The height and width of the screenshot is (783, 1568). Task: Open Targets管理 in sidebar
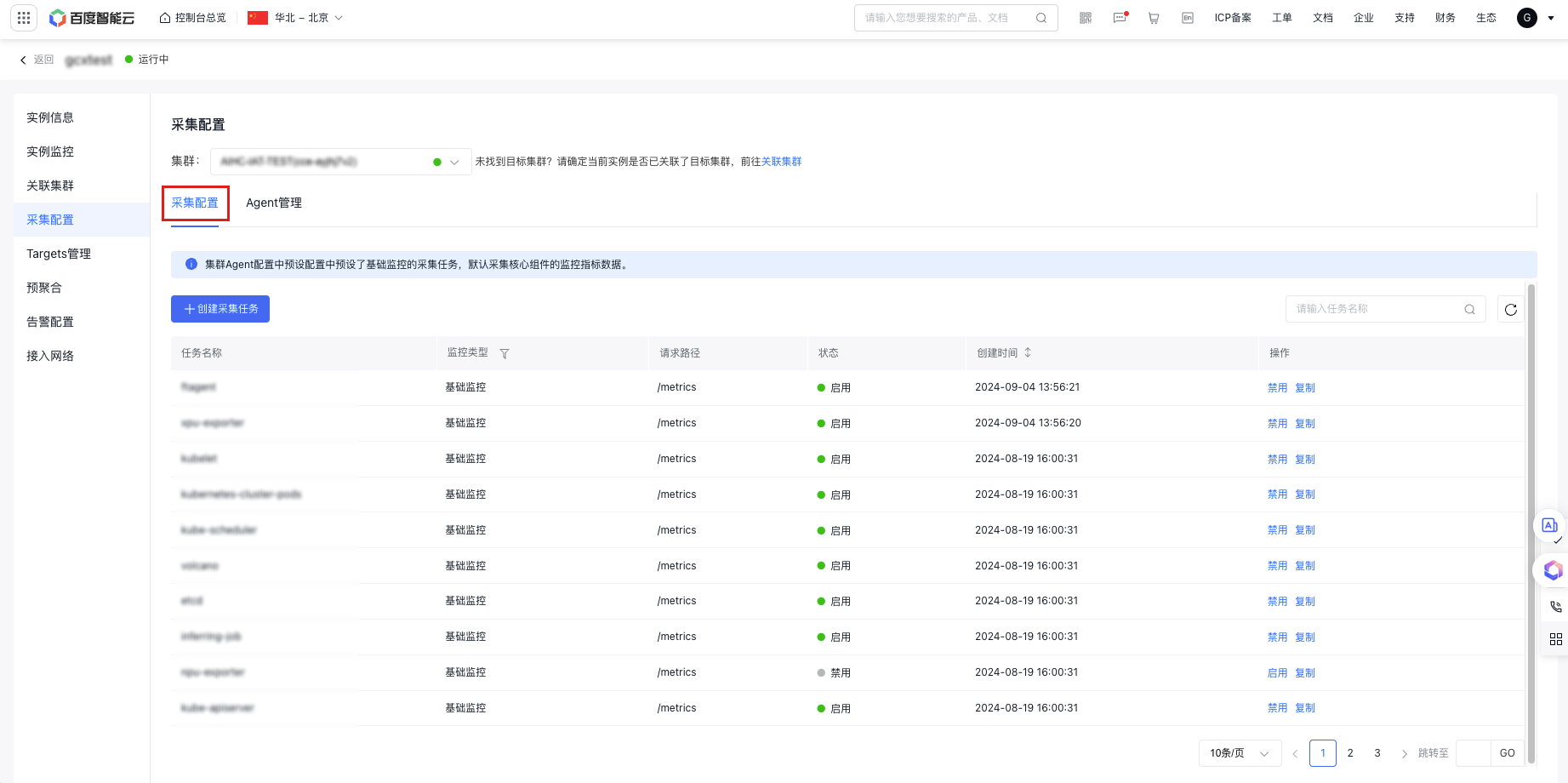pos(59,254)
